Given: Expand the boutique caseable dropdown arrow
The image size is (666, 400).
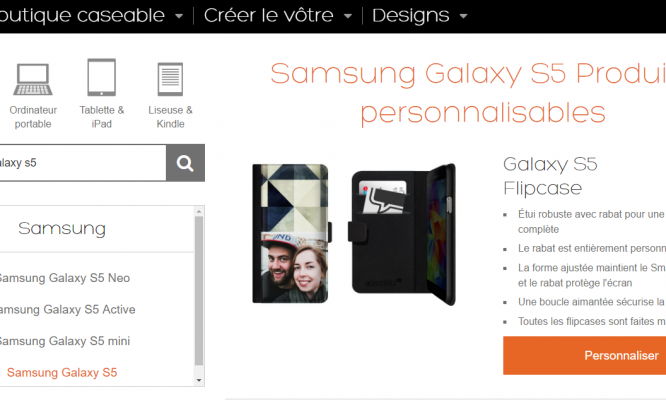Looking at the screenshot, I should pyautogui.click(x=179, y=17).
